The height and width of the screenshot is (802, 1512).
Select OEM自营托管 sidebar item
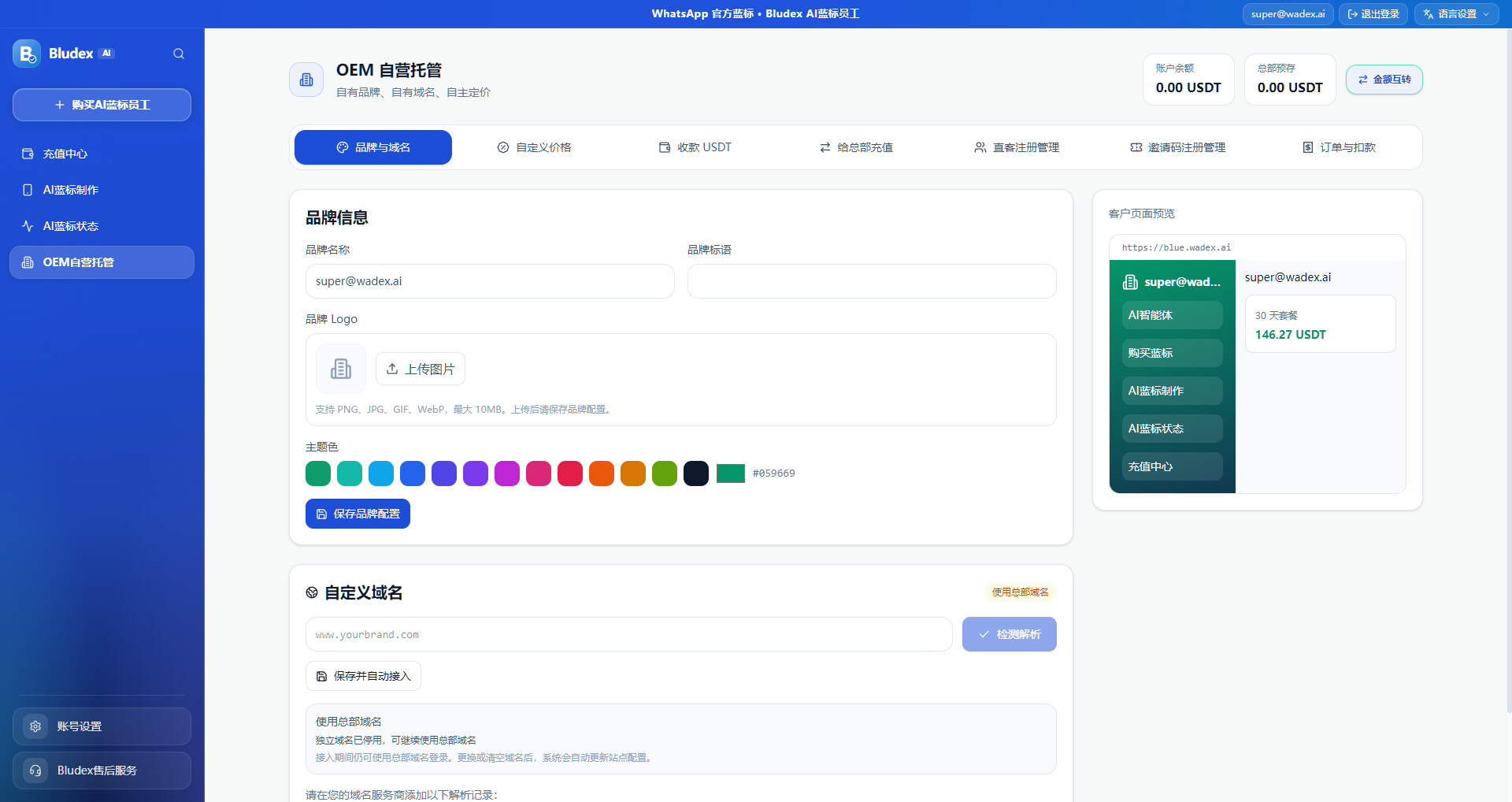point(102,262)
